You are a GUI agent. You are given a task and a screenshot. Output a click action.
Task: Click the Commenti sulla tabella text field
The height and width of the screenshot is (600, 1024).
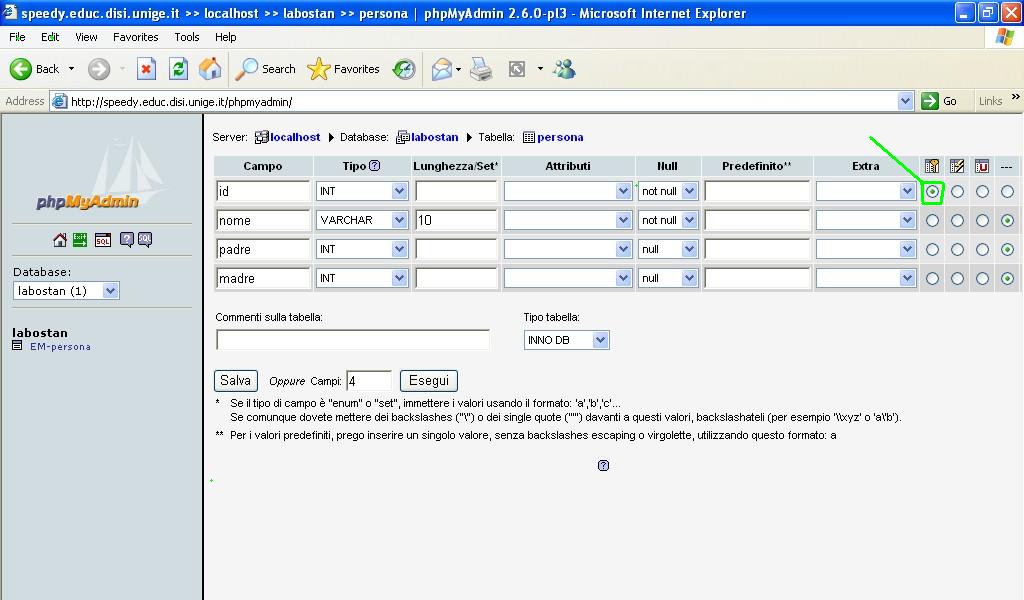352,340
